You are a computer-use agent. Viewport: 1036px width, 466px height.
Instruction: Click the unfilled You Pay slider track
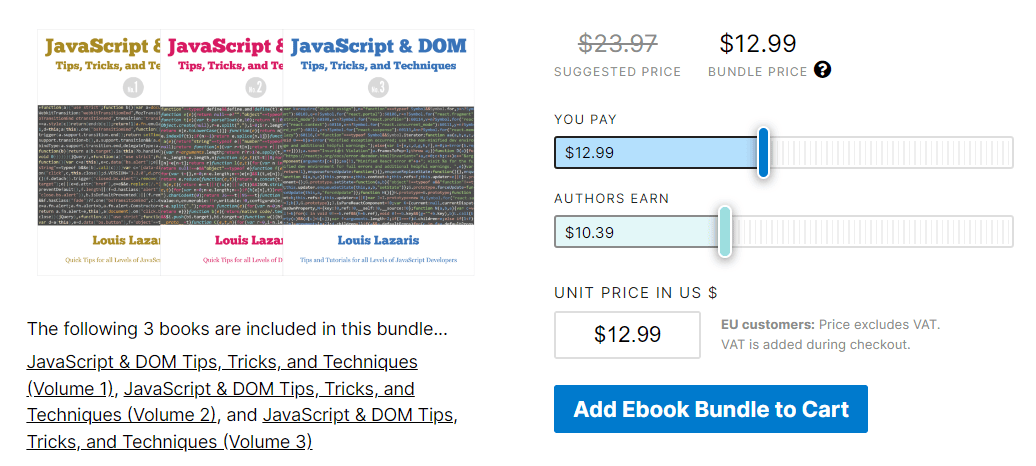pyautogui.click(x=890, y=153)
